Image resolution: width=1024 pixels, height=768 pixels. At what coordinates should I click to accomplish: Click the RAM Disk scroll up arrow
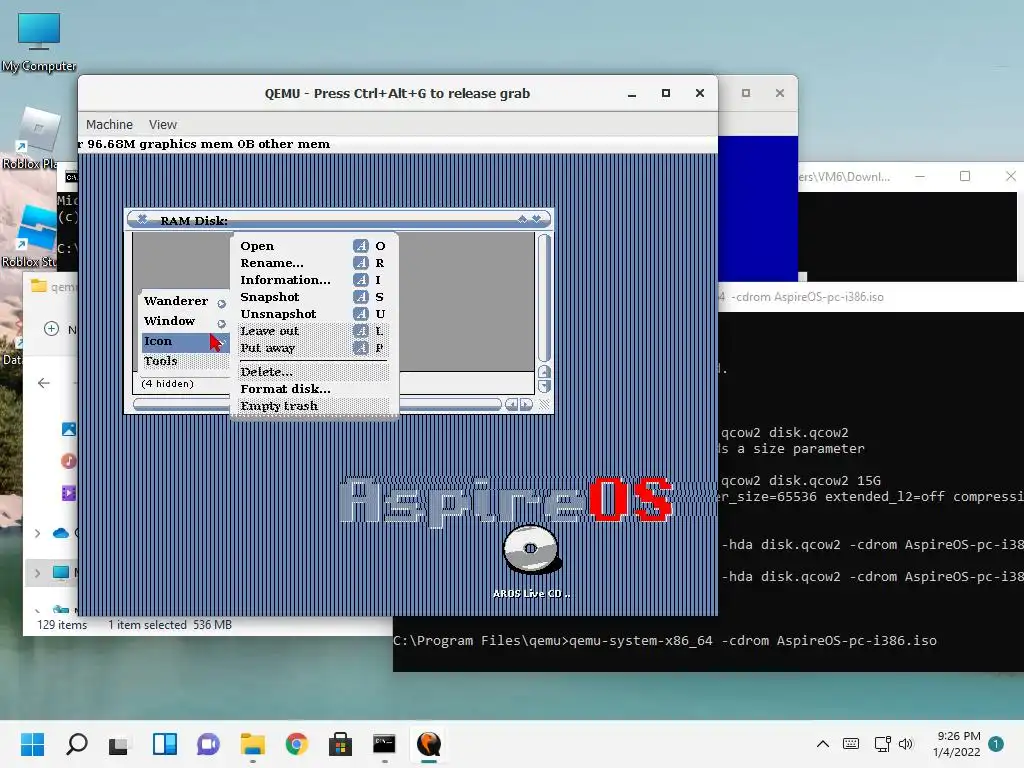tap(544, 372)
